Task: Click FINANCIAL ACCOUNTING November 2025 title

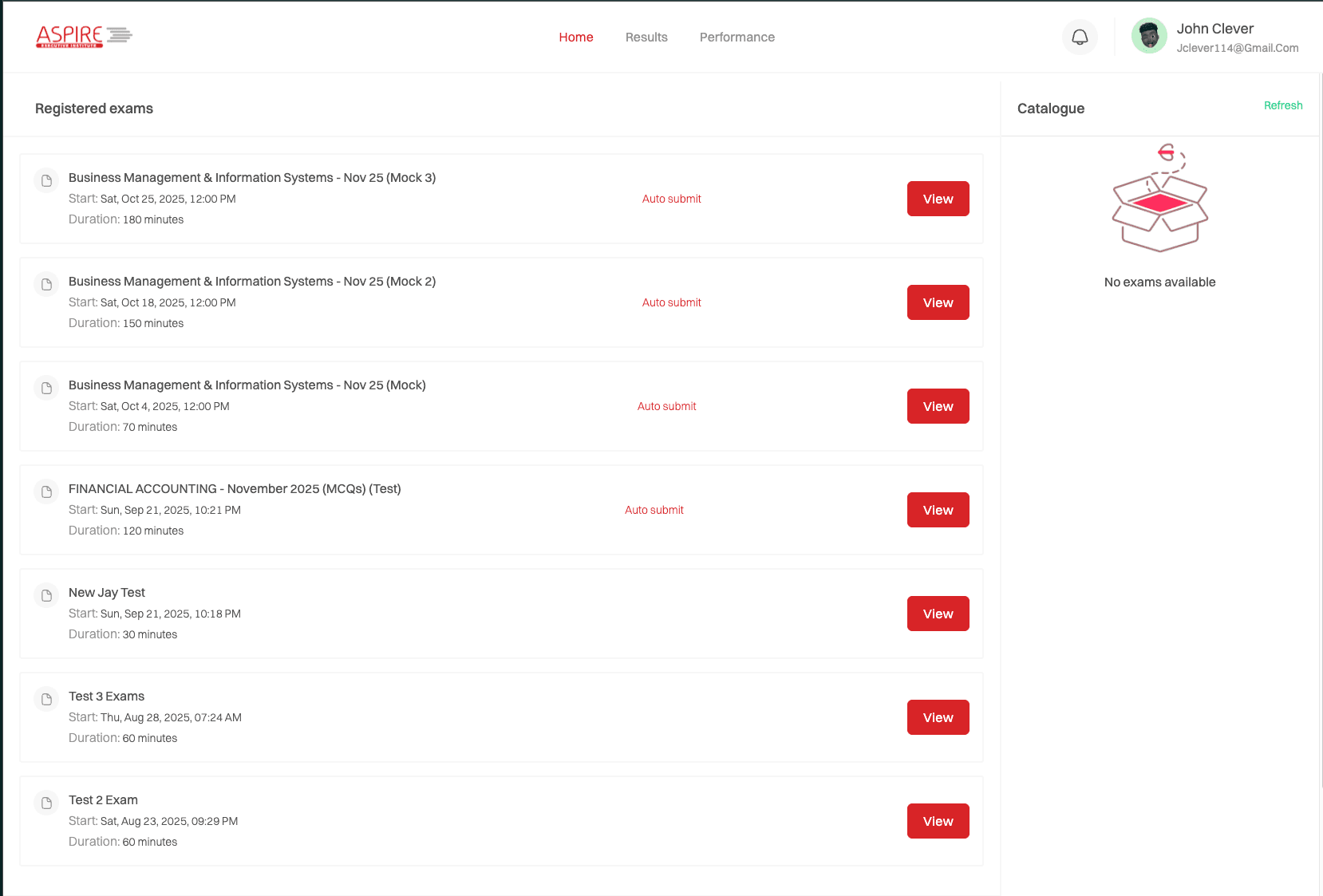Action: (235, 489)
